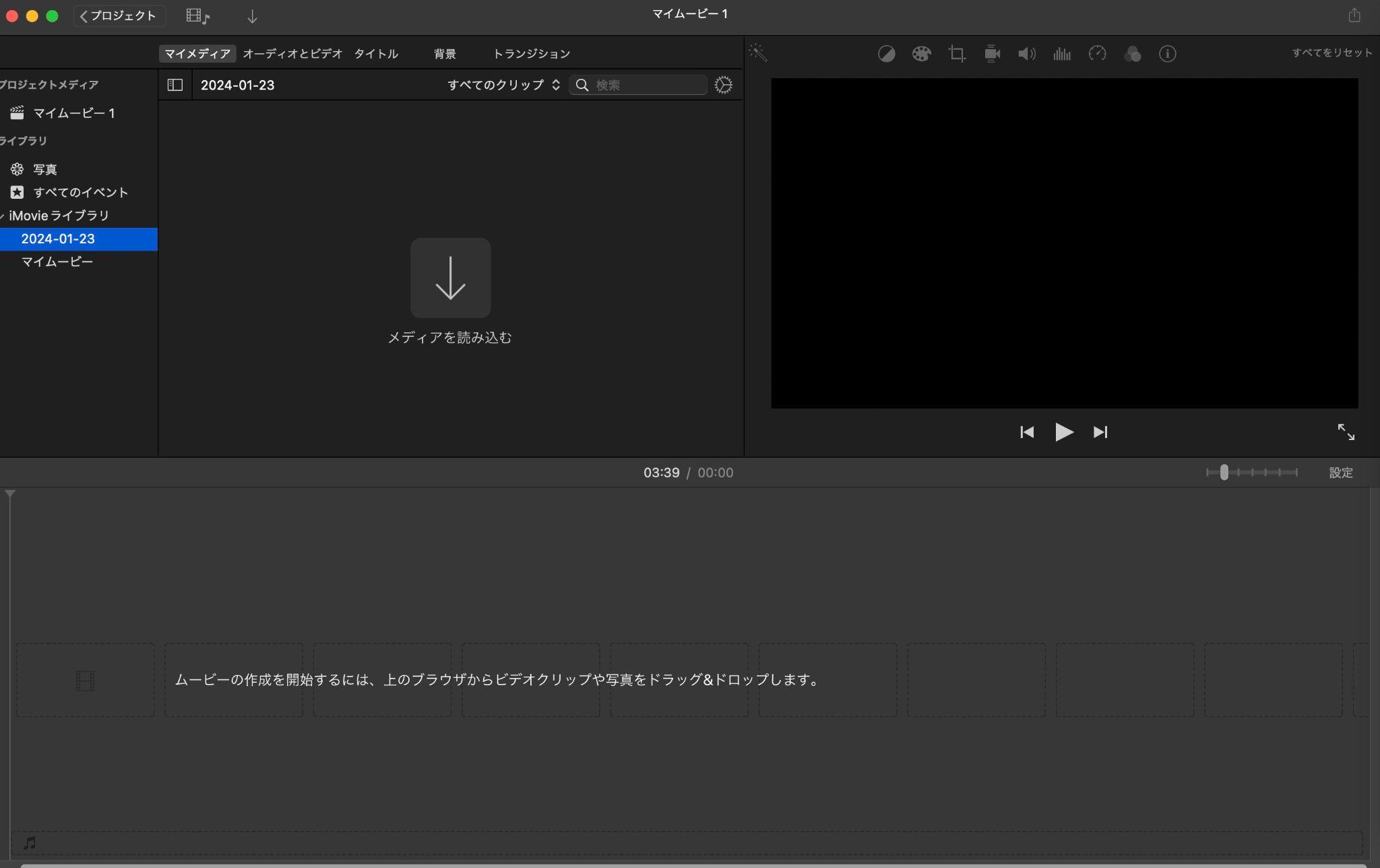Image resolution: width=1380 pixels, height=868 pixels.
Task: Click filmstrip placeholder in timeline
Action: point(86,680)
